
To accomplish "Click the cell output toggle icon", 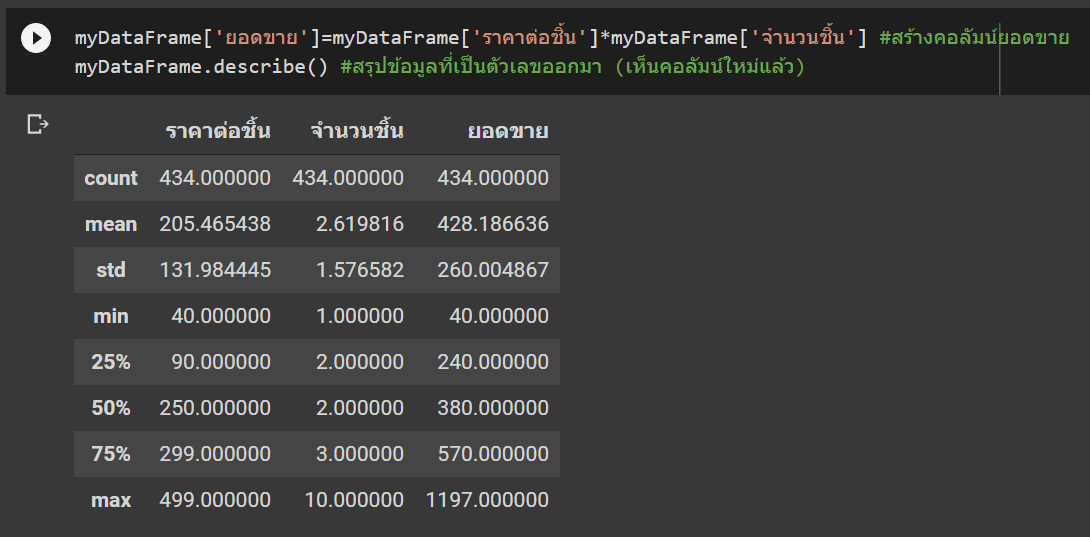I will pyautogui.click(x=38, y=125).
